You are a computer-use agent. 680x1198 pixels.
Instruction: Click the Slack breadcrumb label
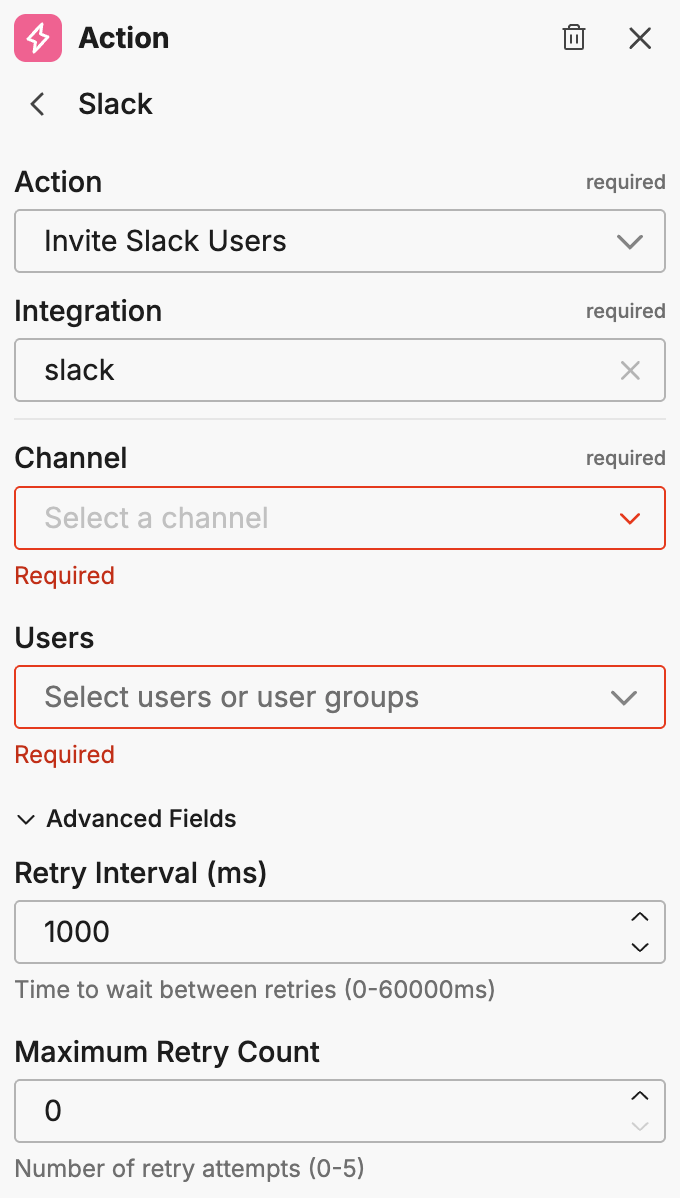pos(115,104)
